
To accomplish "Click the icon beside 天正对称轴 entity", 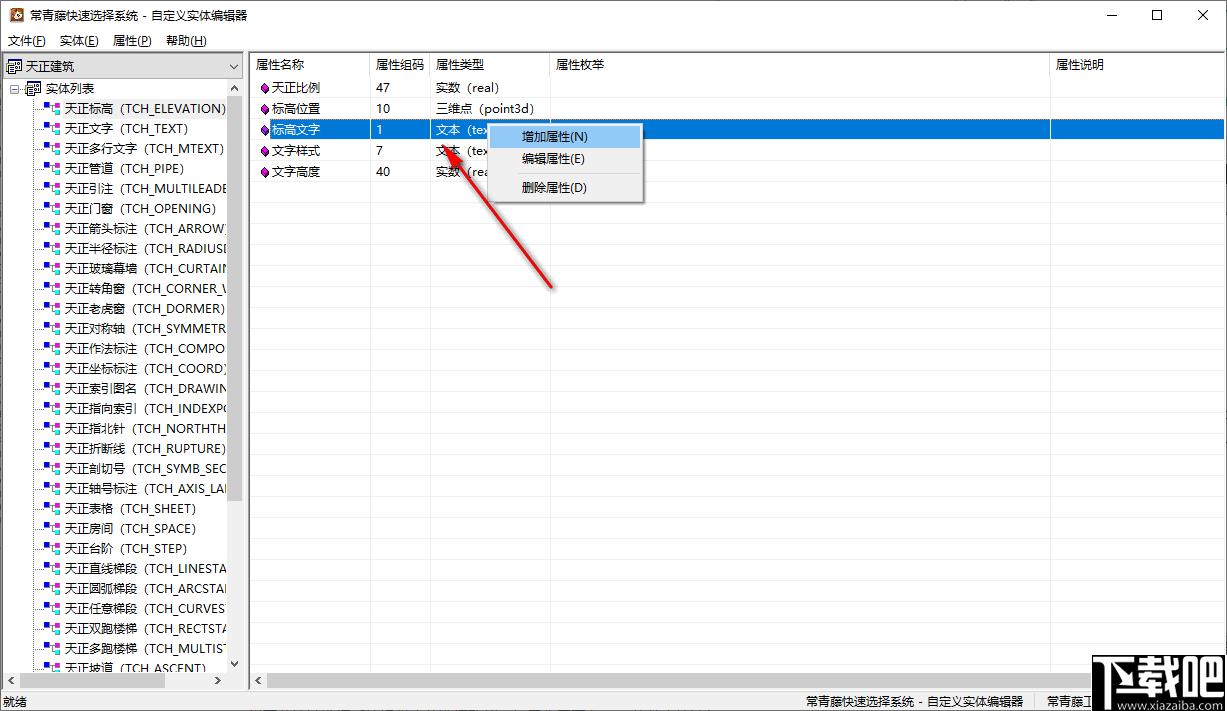I will click(x=52, y=328).
